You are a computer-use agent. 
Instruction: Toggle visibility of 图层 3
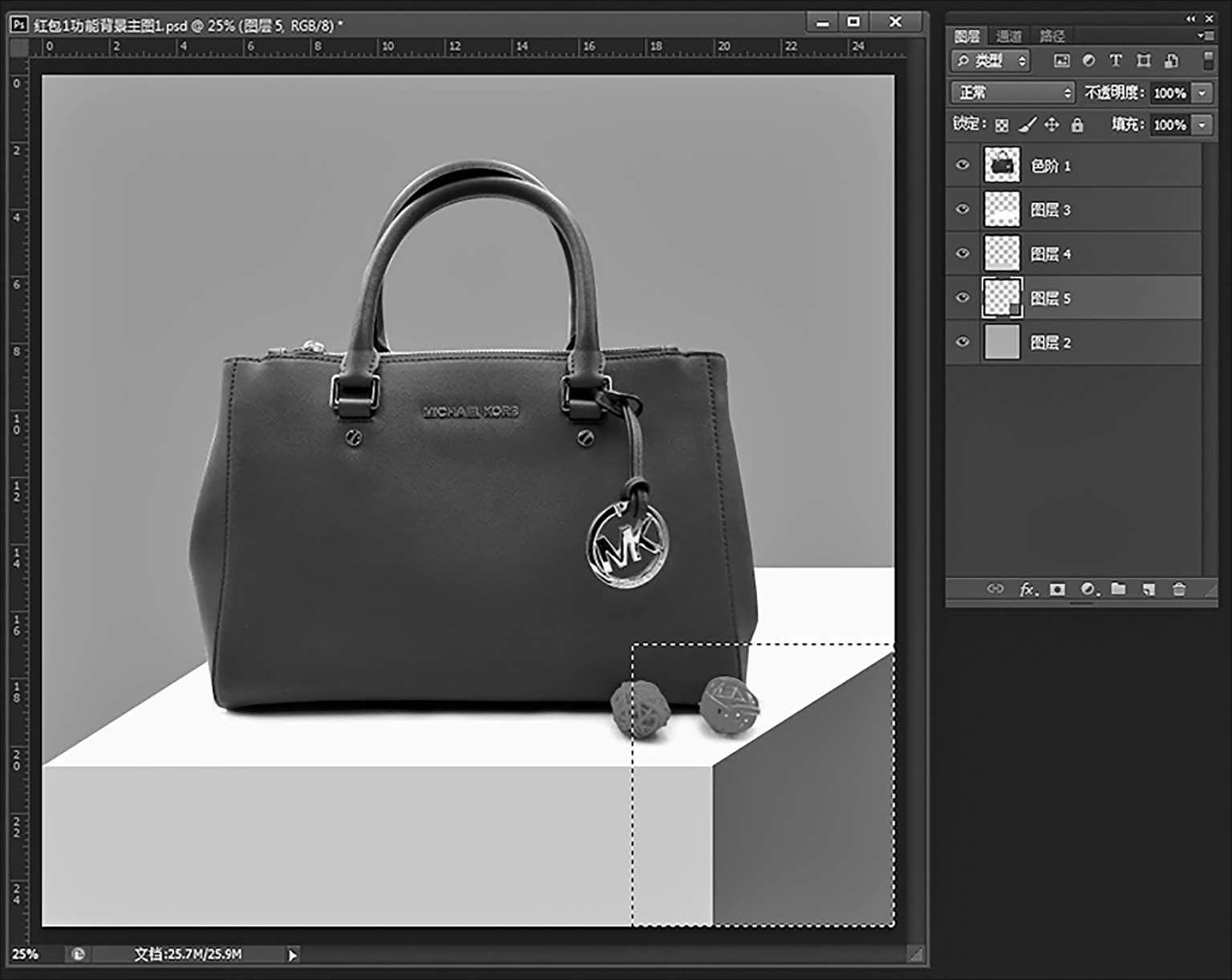962,209
